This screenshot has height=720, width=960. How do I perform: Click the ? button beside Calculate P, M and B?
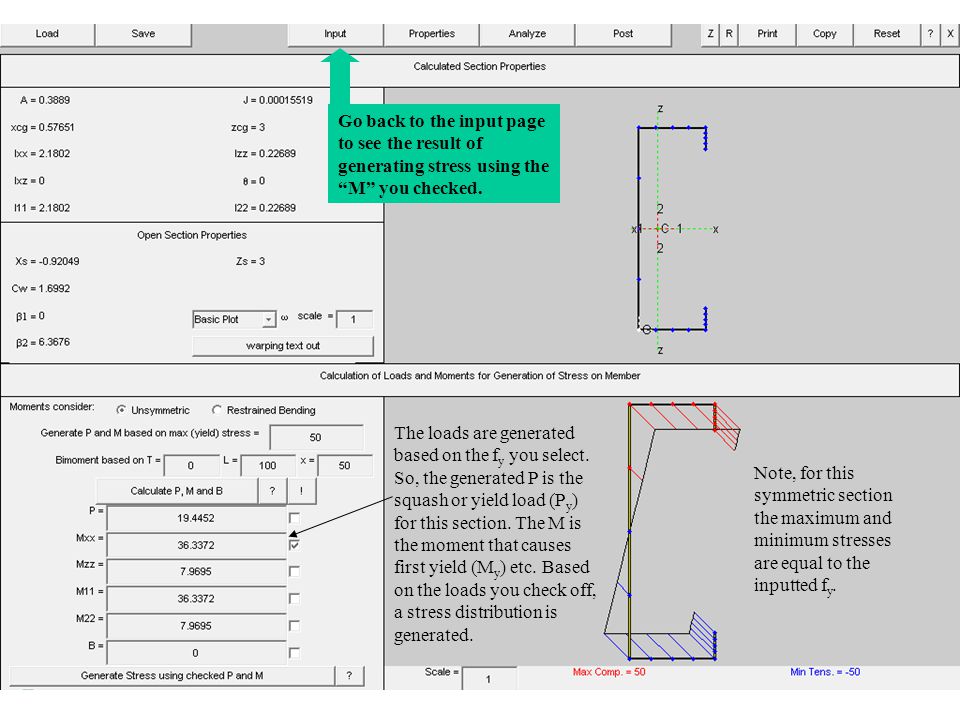pos(272,491)
